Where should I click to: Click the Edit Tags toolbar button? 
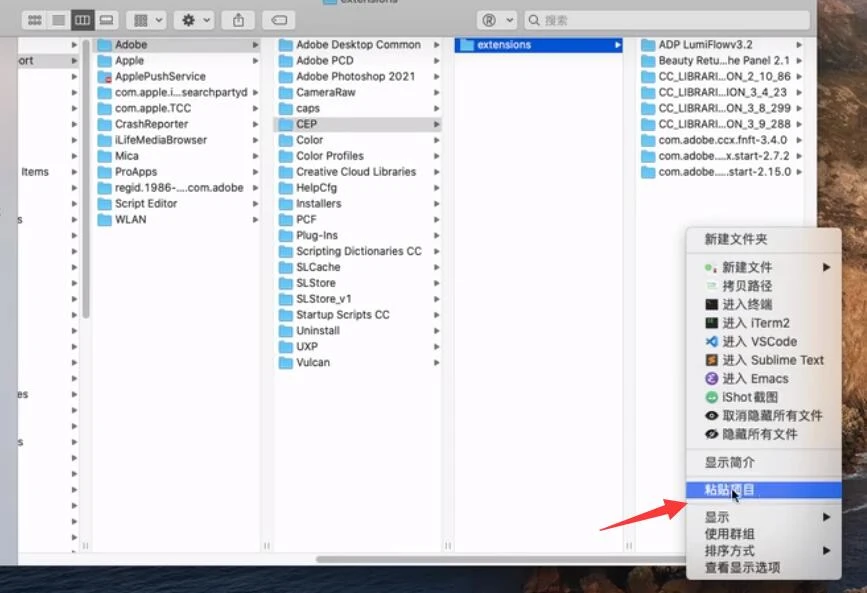[x=279, y=20]
